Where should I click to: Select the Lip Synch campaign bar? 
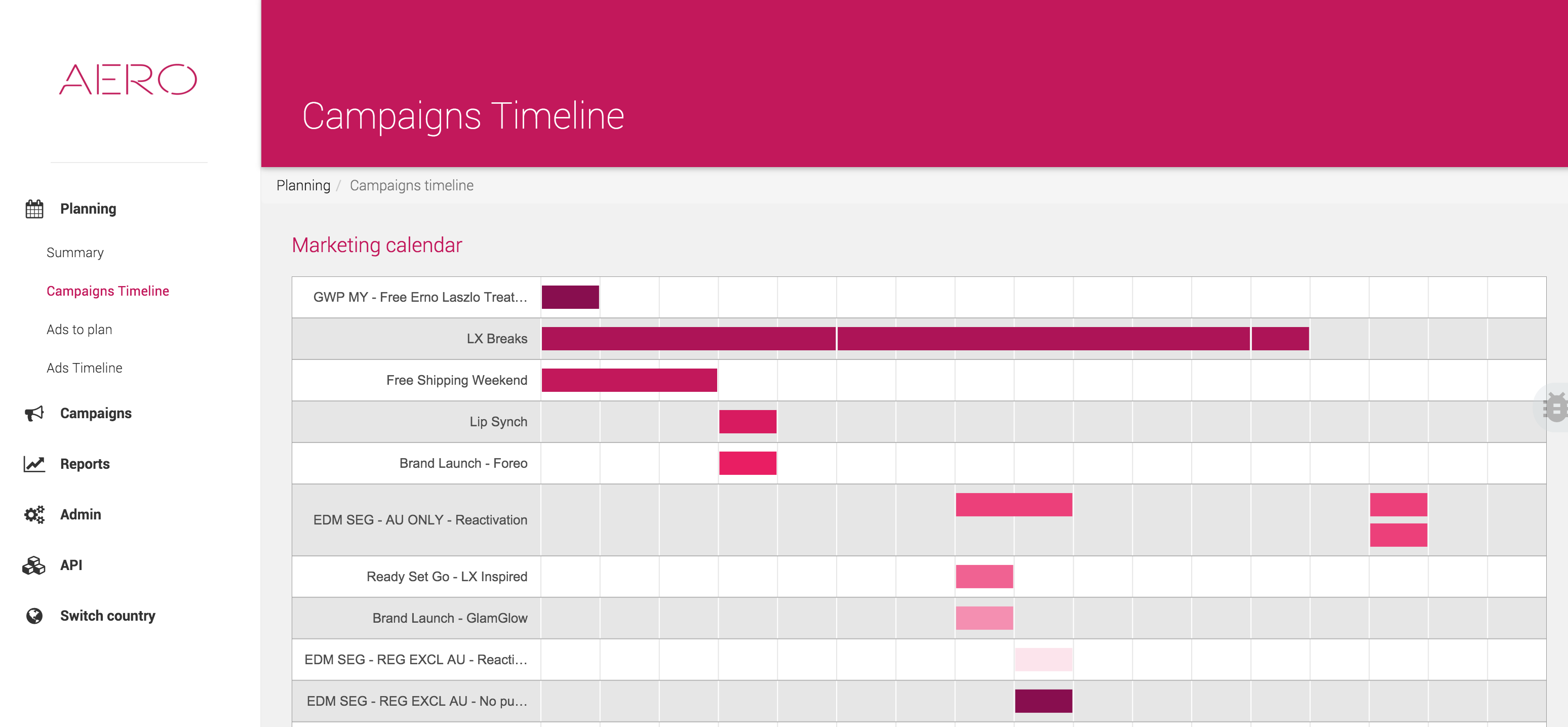(748, 422)
